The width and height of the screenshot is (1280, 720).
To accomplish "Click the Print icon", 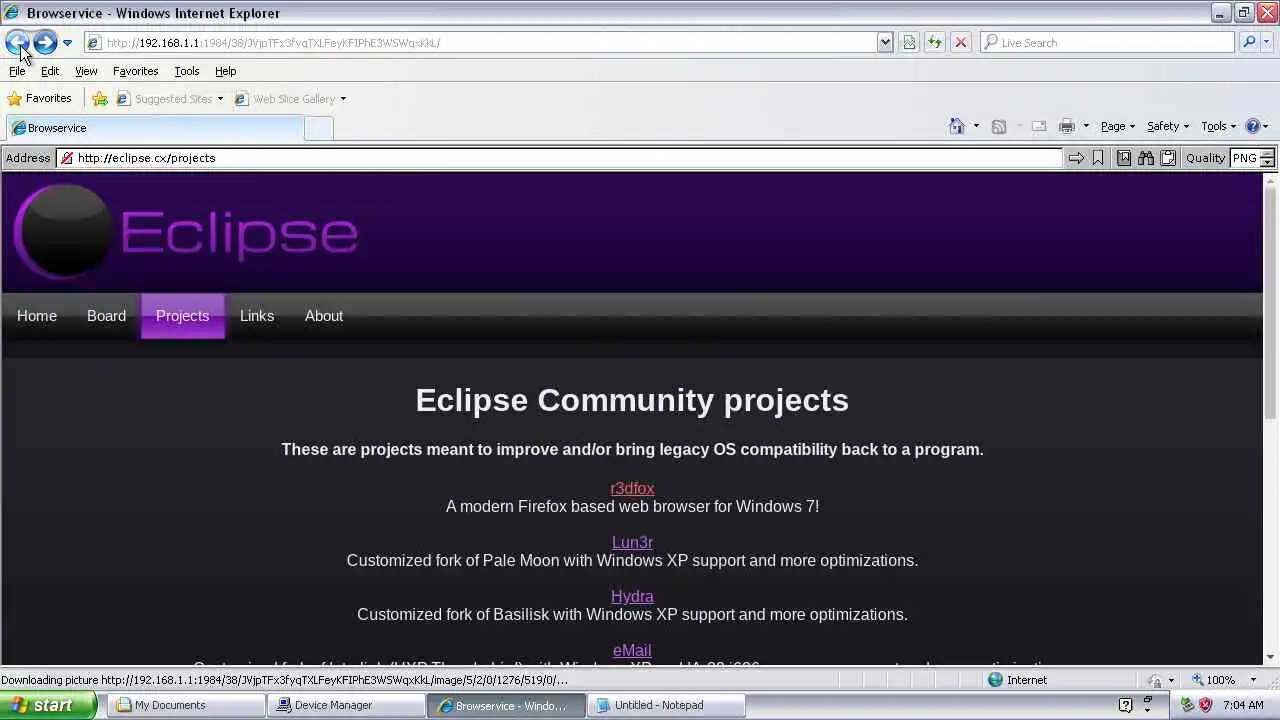I will (x=1067, y=126).
